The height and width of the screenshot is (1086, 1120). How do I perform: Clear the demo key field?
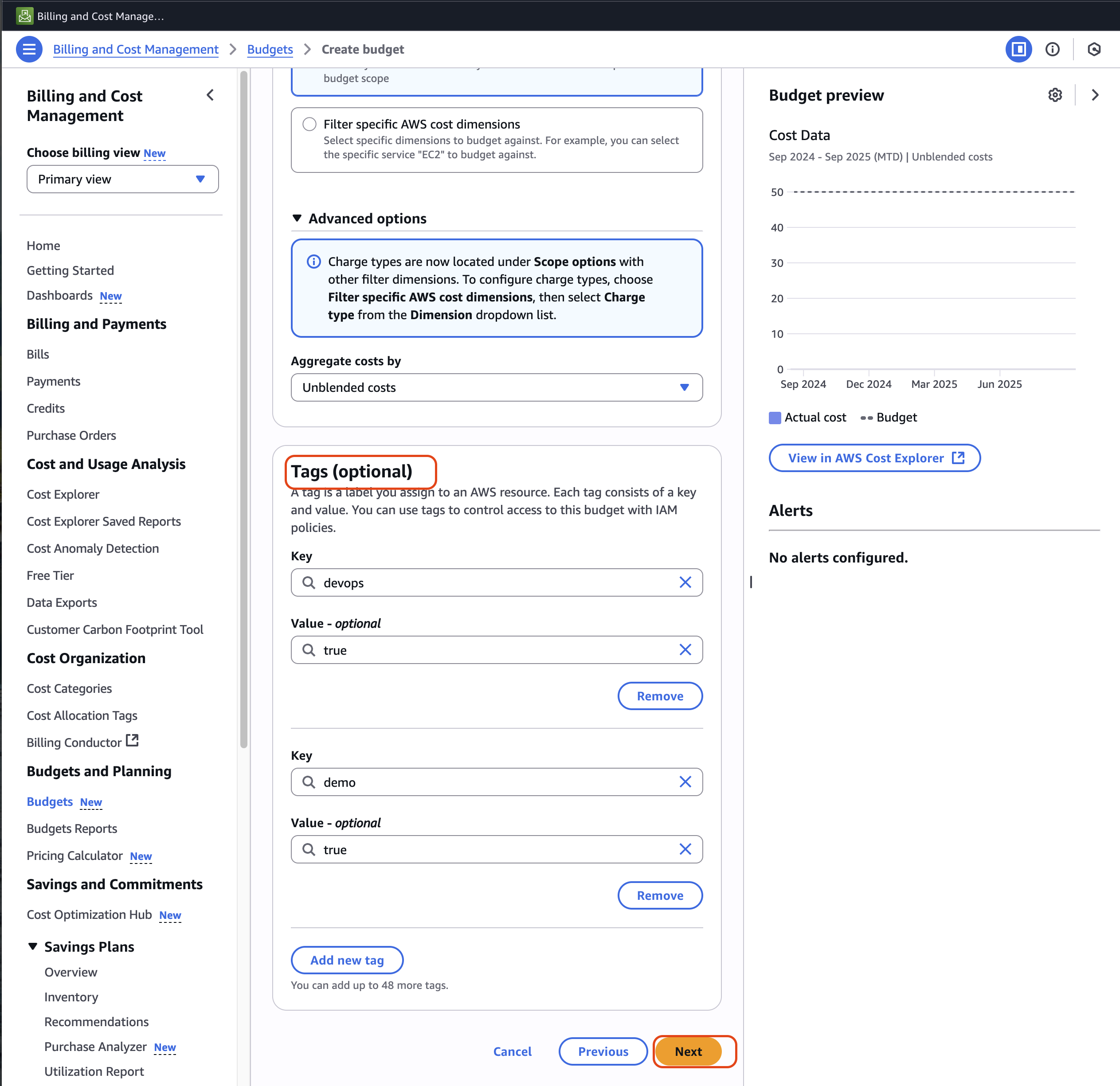click(x=685, y=781)
